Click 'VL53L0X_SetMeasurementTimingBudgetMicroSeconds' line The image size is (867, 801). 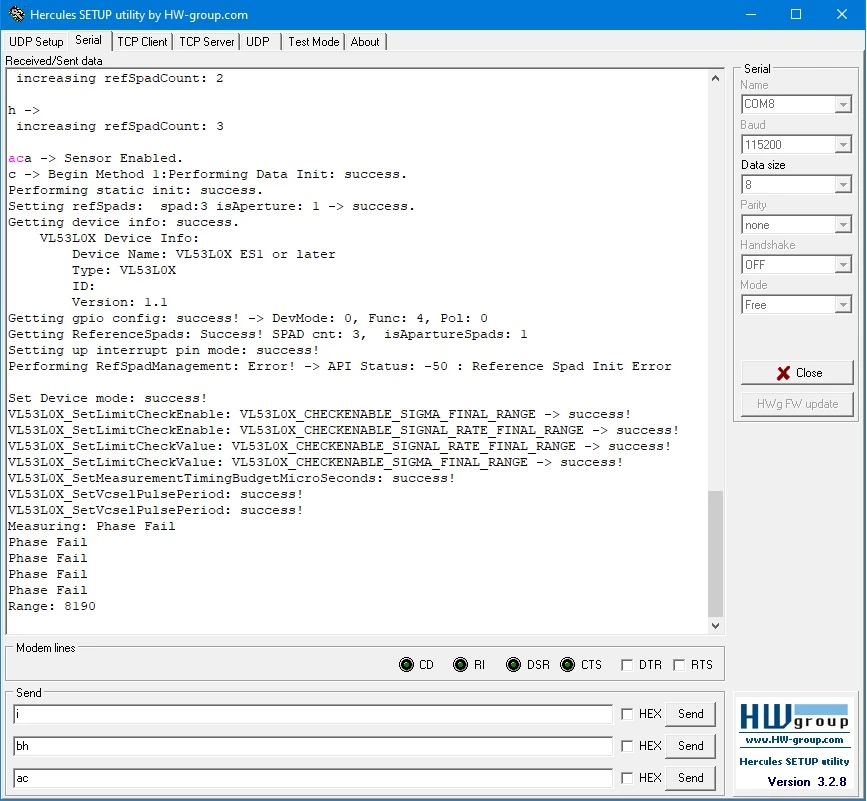tap(231, 478)
